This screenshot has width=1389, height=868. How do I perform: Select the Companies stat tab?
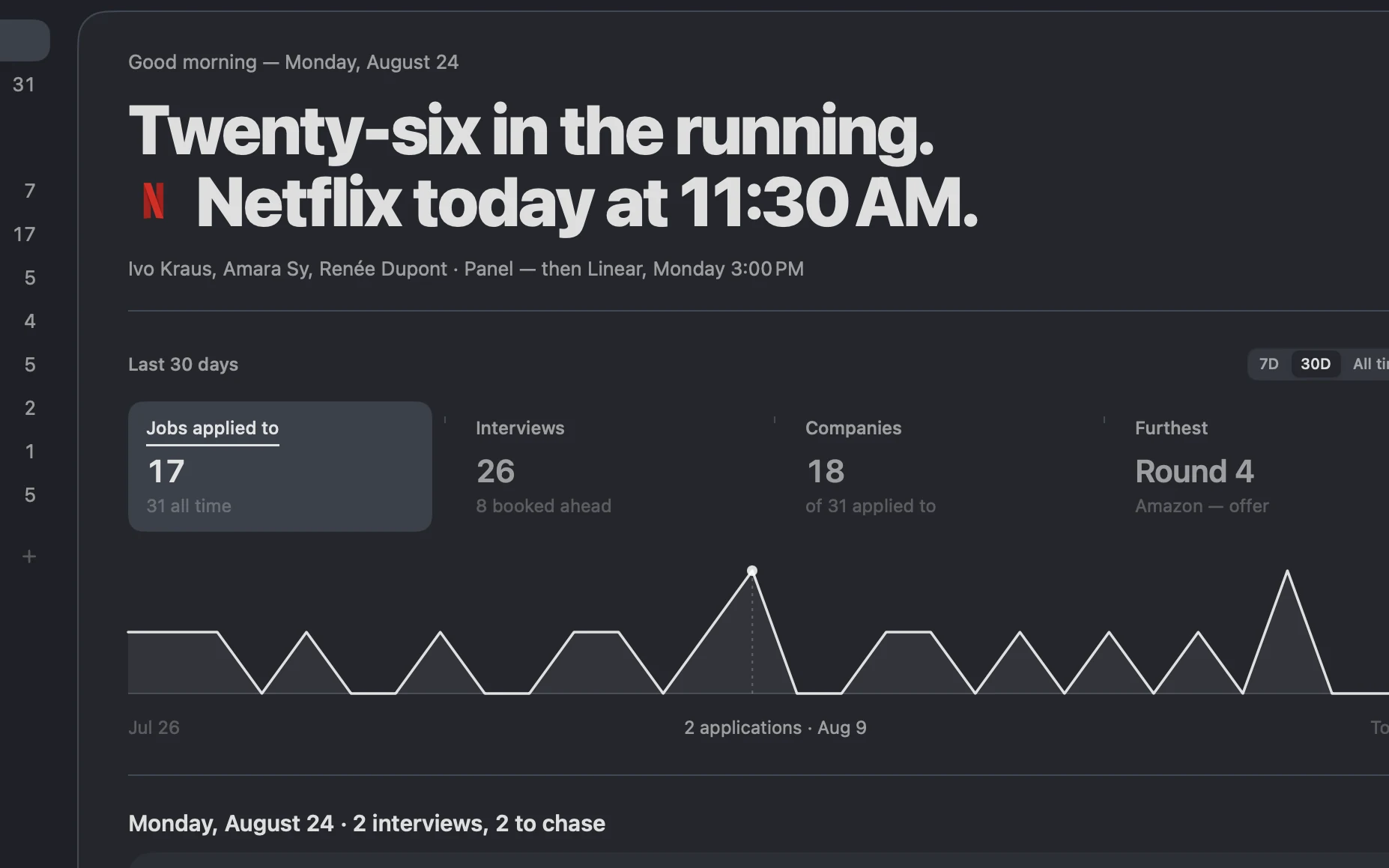[x=939, y=467]
